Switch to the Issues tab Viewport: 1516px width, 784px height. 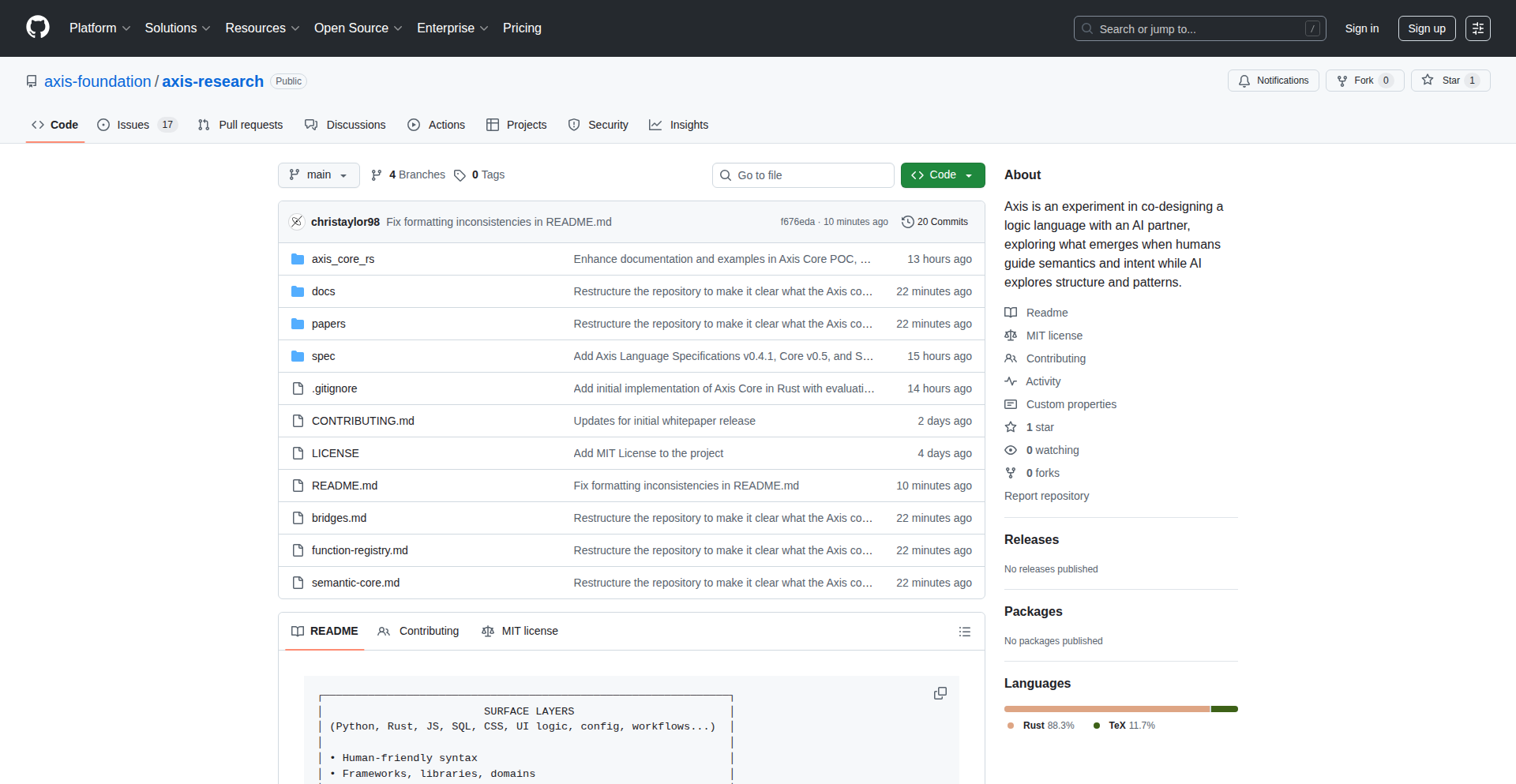tap(133, 125)
